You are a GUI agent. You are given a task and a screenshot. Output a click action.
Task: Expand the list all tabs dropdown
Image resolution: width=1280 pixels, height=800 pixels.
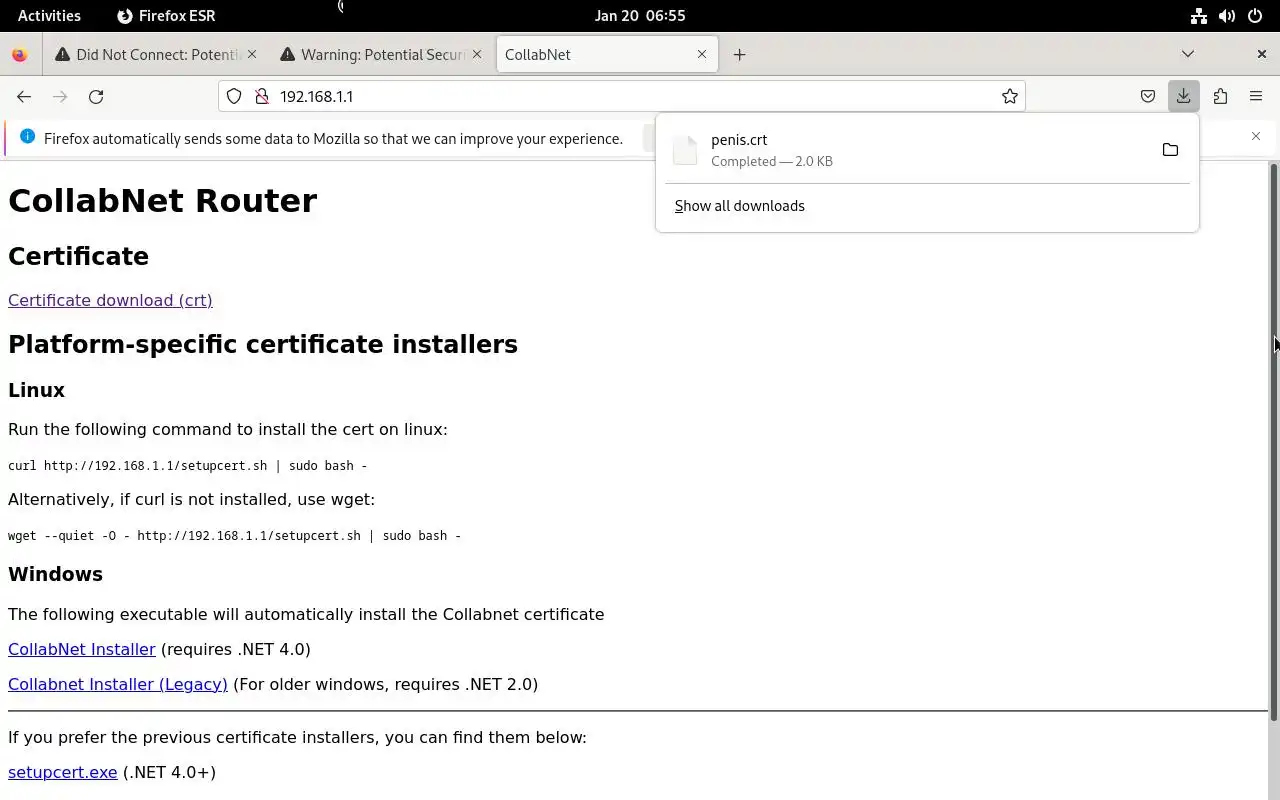[x=1188, y=54]
